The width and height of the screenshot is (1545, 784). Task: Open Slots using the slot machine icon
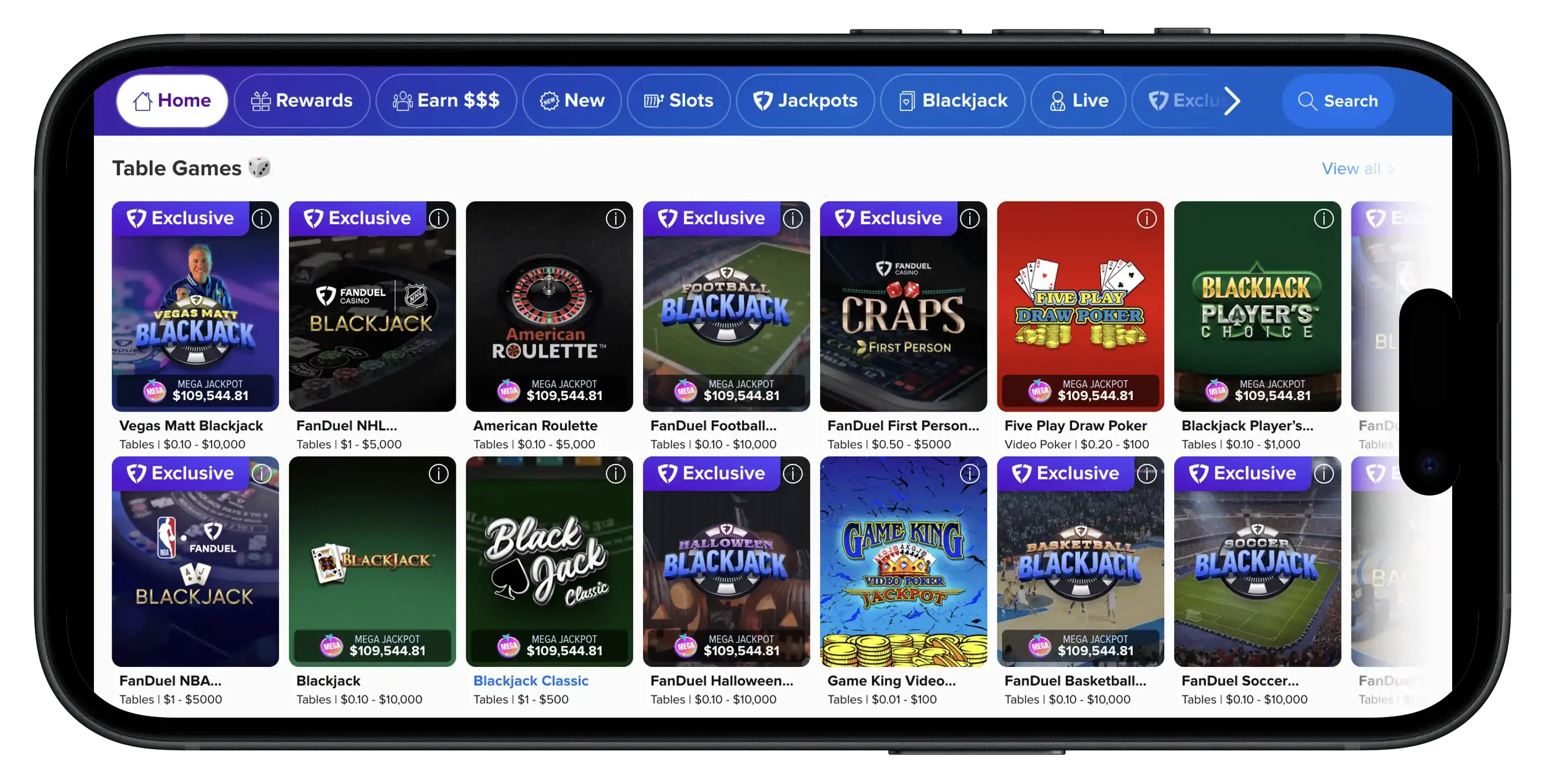pyautogui.click(x=654, y=101)
